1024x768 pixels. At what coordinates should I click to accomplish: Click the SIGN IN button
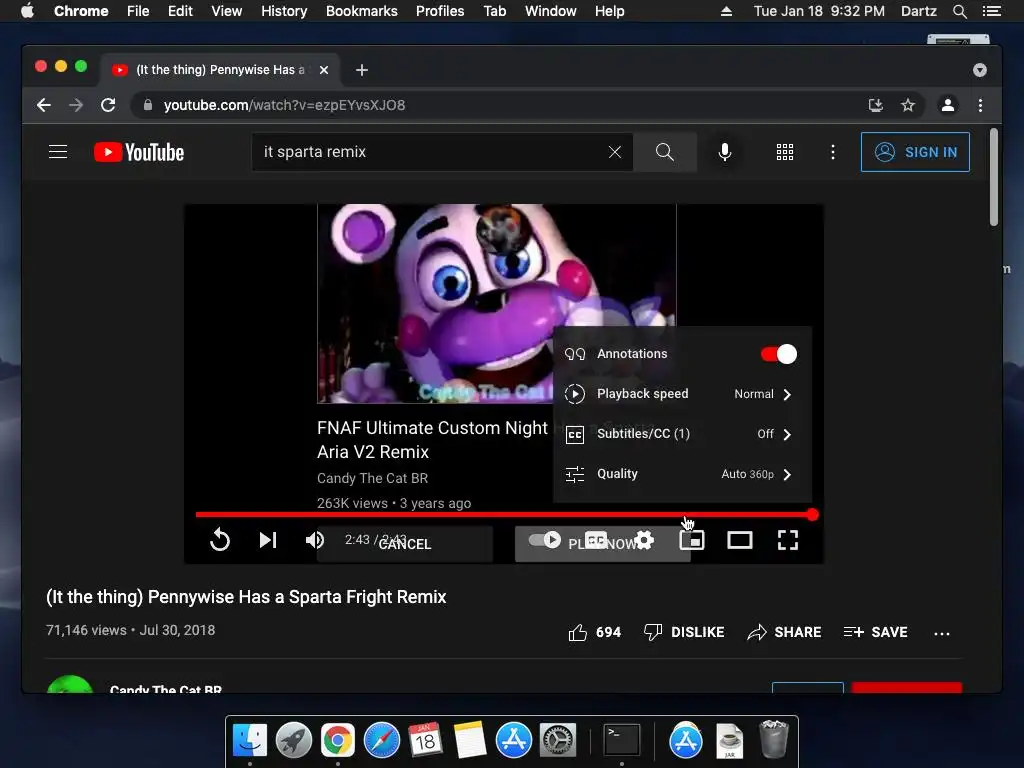915,152
